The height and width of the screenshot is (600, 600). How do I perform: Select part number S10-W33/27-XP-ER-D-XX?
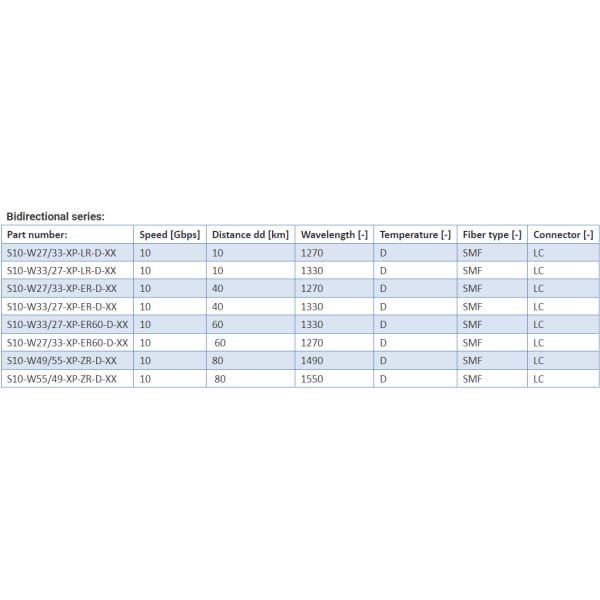[62, 307]
